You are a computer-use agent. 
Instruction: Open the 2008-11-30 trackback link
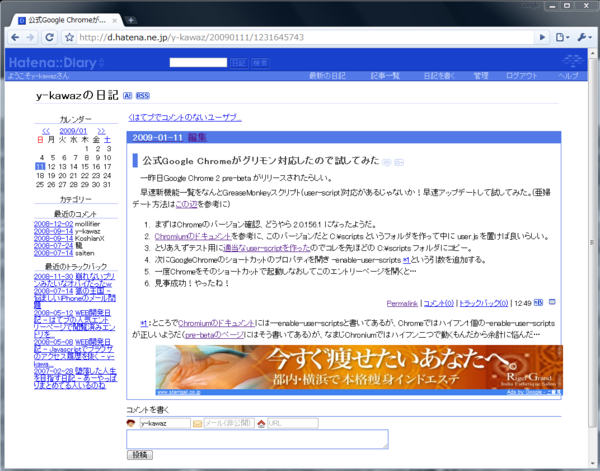point(74,280)
